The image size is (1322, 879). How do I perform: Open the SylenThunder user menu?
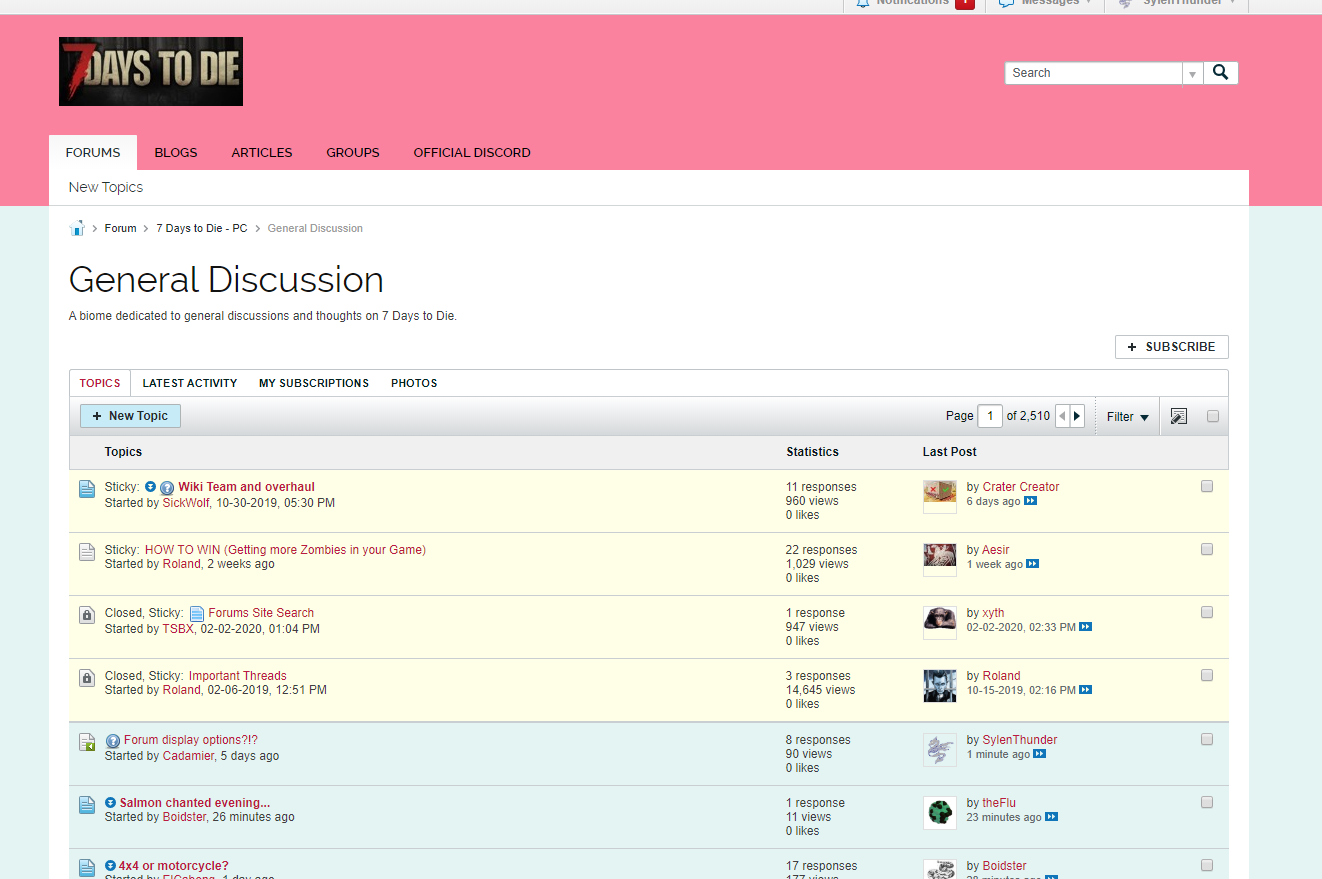[x=1177, y=3]
